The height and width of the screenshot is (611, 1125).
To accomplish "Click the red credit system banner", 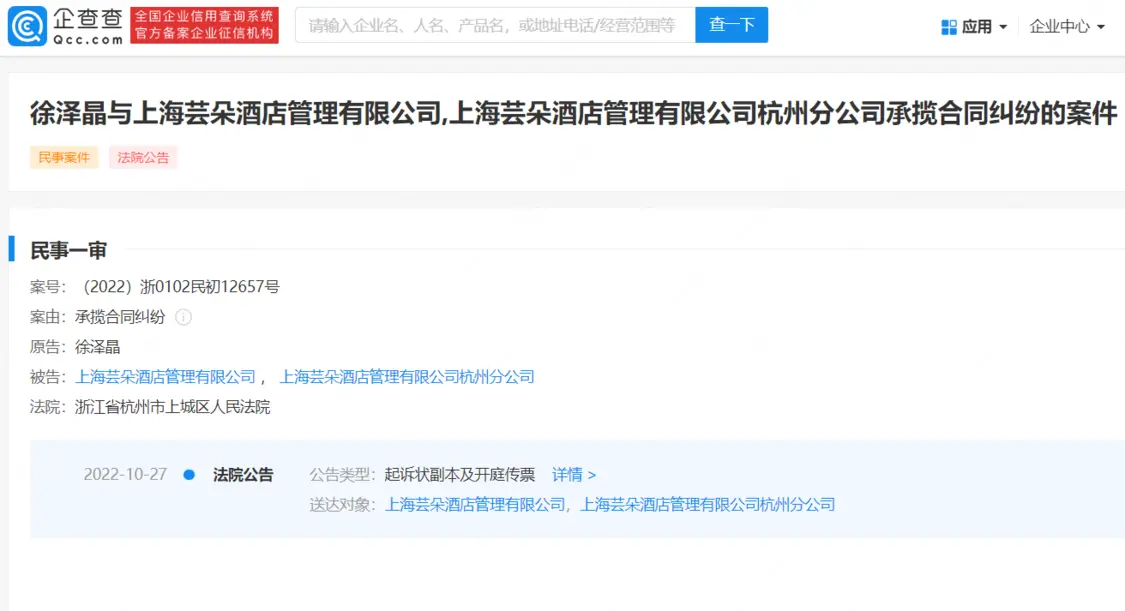I will [x=204, y=25].
